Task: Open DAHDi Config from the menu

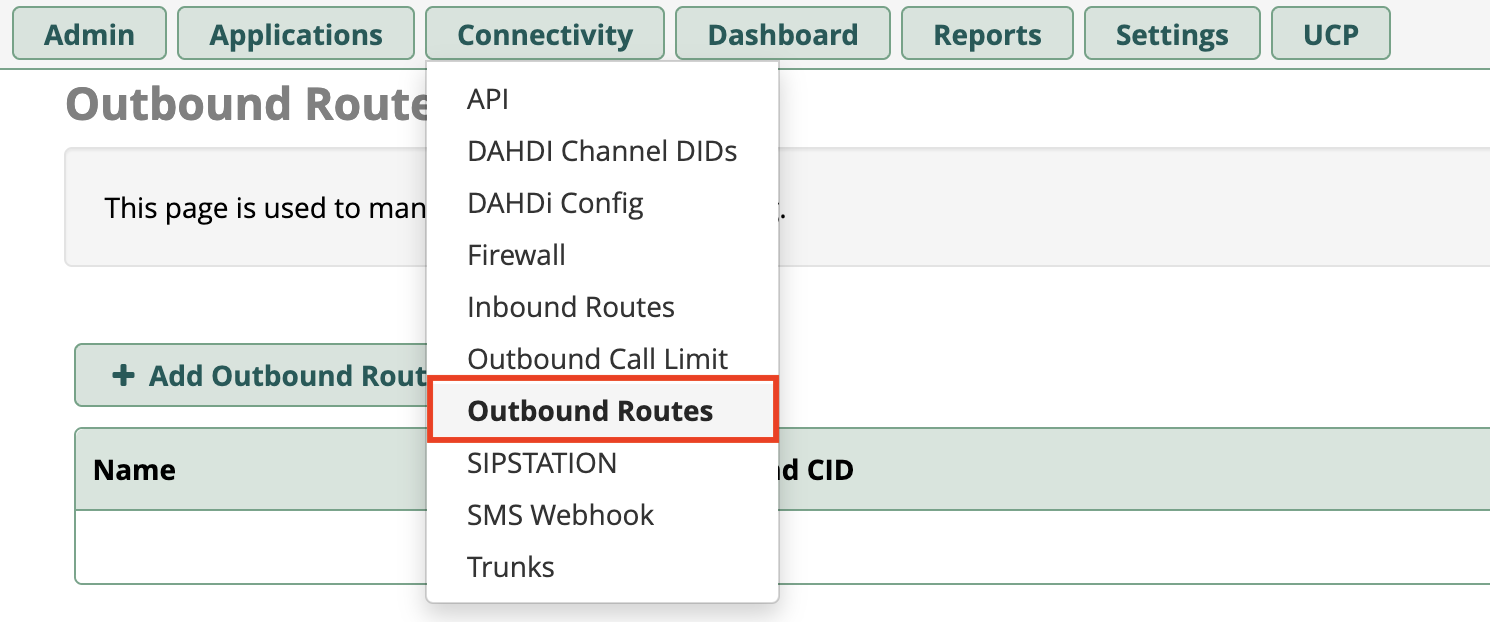Action: 555,203
